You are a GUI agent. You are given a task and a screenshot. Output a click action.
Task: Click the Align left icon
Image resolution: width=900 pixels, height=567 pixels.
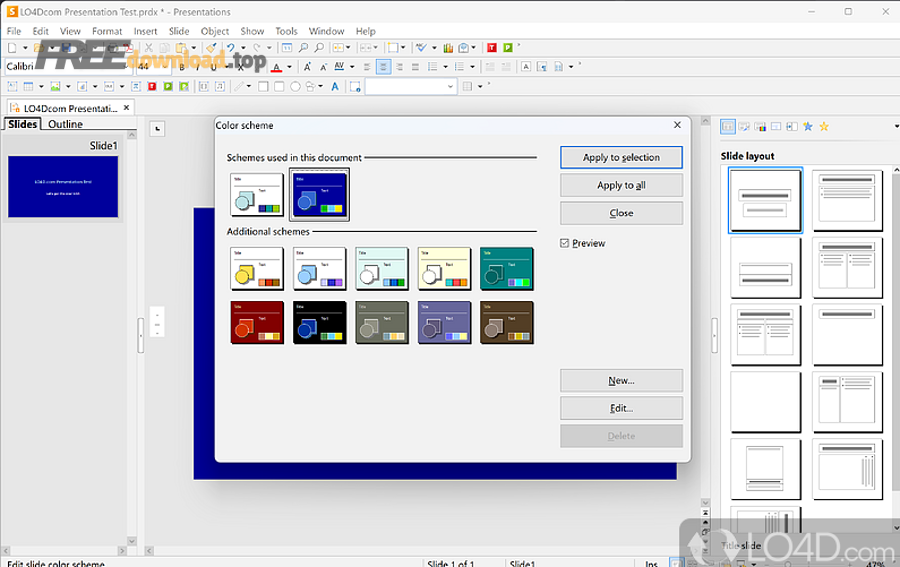coord(367,67)
